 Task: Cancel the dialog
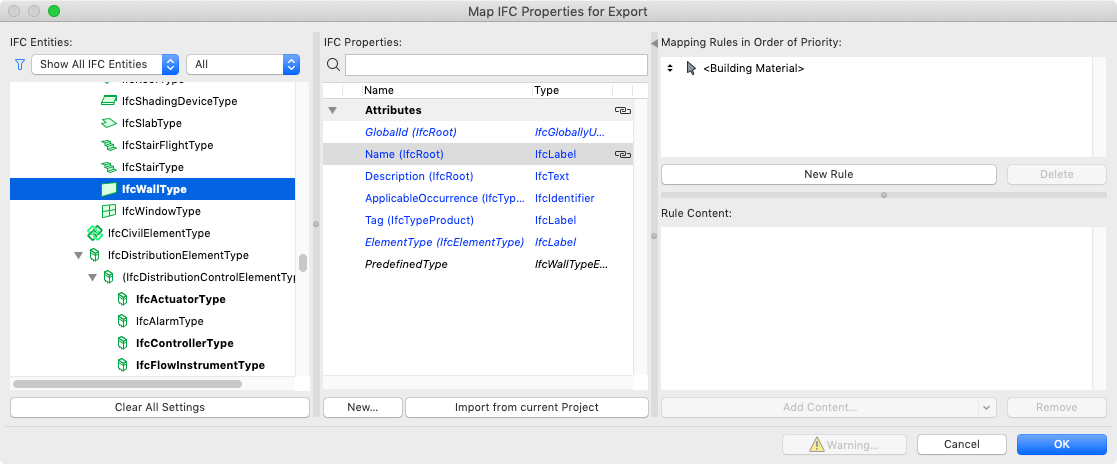coord(962,445)
